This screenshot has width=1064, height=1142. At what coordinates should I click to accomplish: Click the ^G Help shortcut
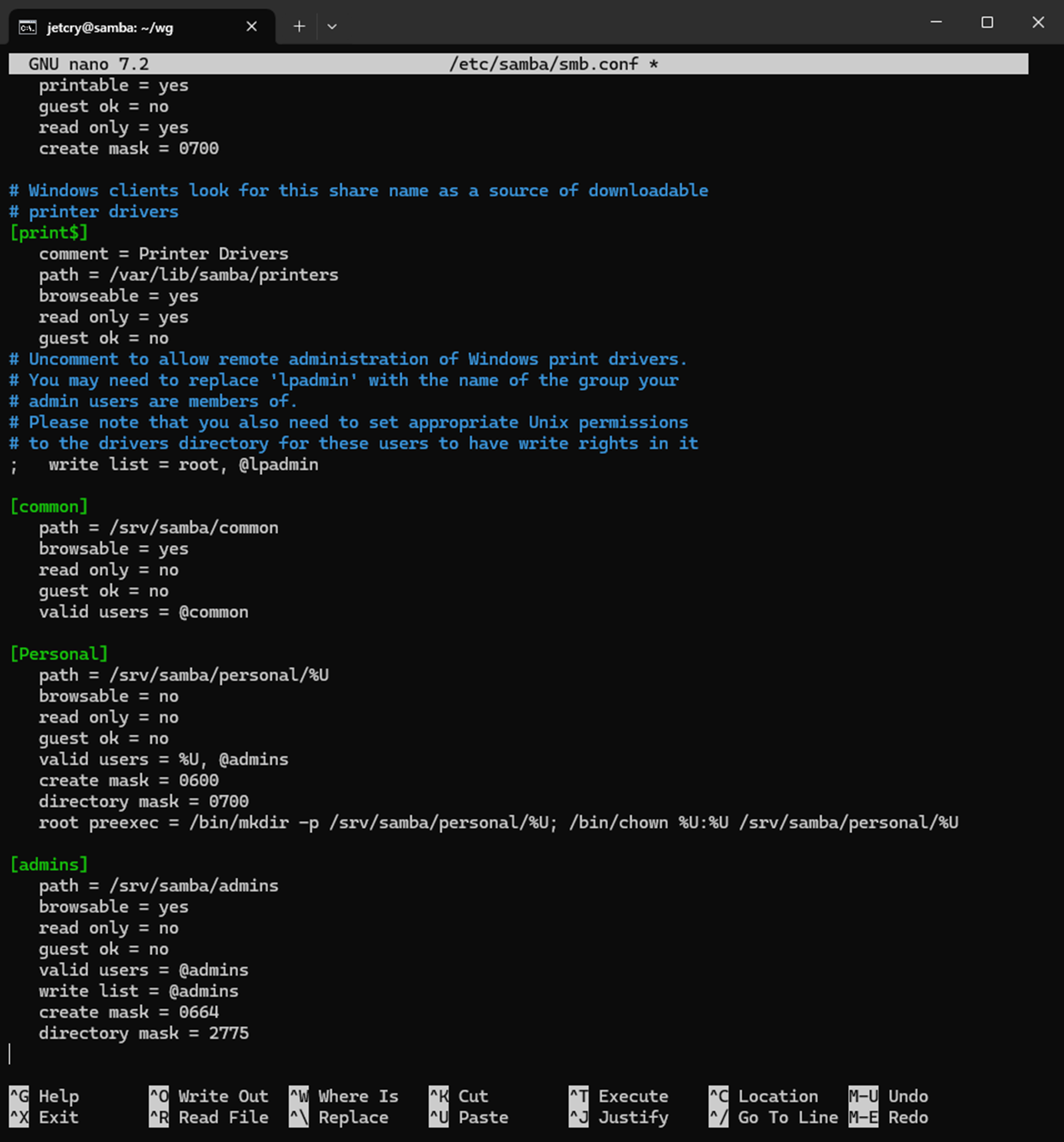coord(44,1097)
